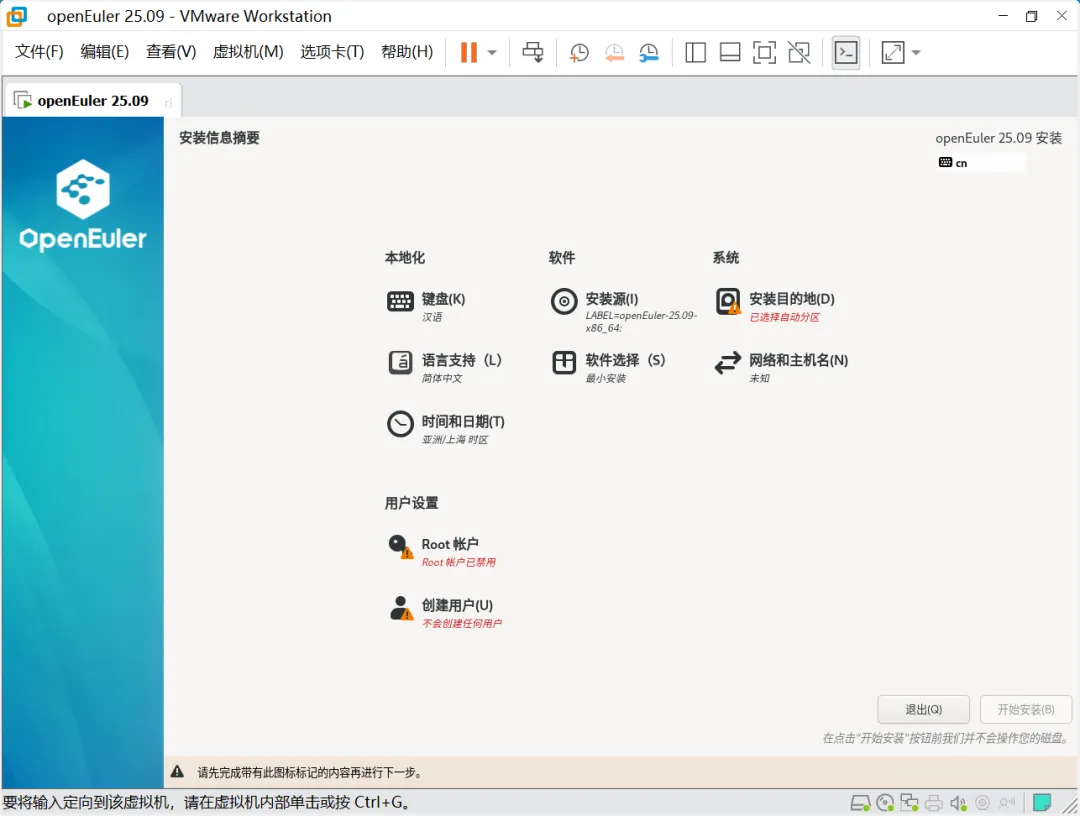
Task: Click the network adapter status icon
Action: pos(909,803)
